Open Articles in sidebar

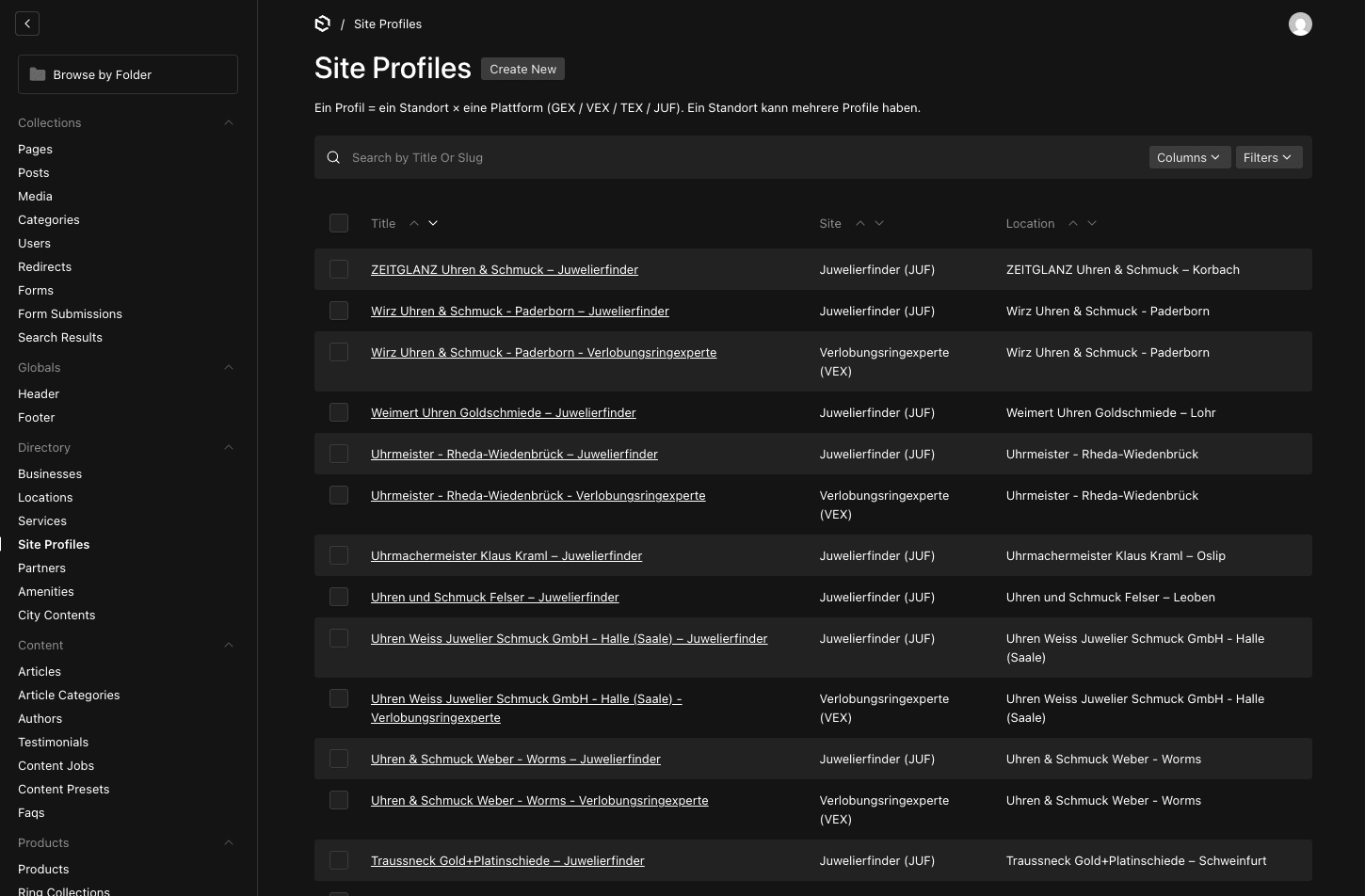click(40, 671)
